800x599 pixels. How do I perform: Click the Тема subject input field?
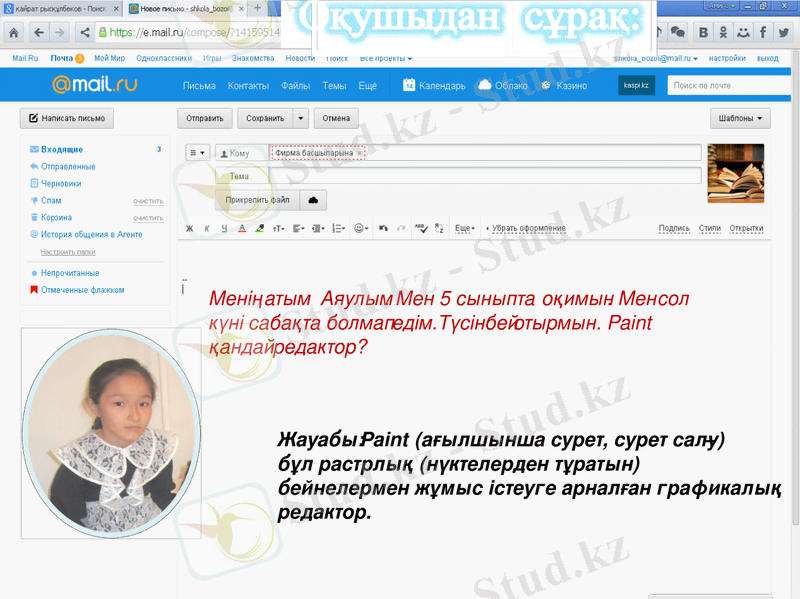pyautogui.click(x=484, y=176)
